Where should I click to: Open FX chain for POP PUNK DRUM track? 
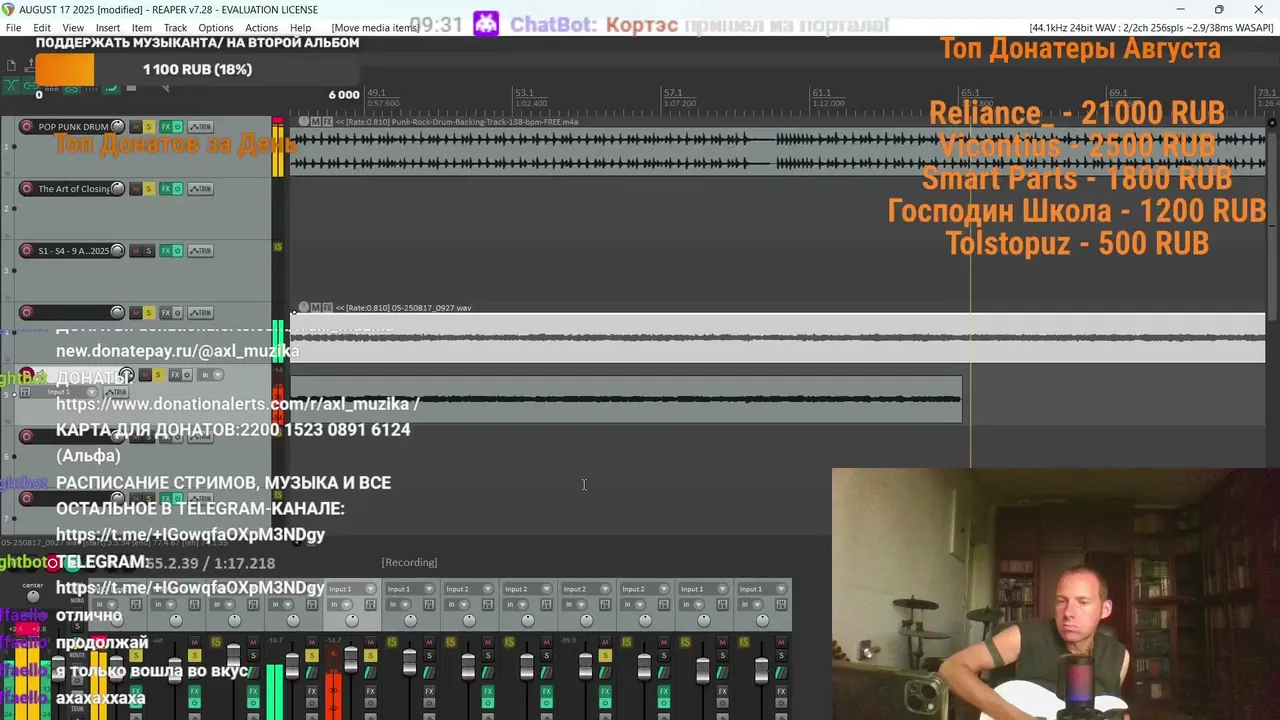(166, 127)
